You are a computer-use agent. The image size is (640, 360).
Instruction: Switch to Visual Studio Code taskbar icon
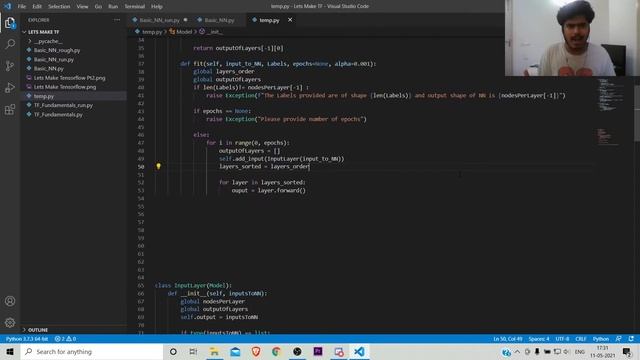pyautogui.click(x=359, y=352)
